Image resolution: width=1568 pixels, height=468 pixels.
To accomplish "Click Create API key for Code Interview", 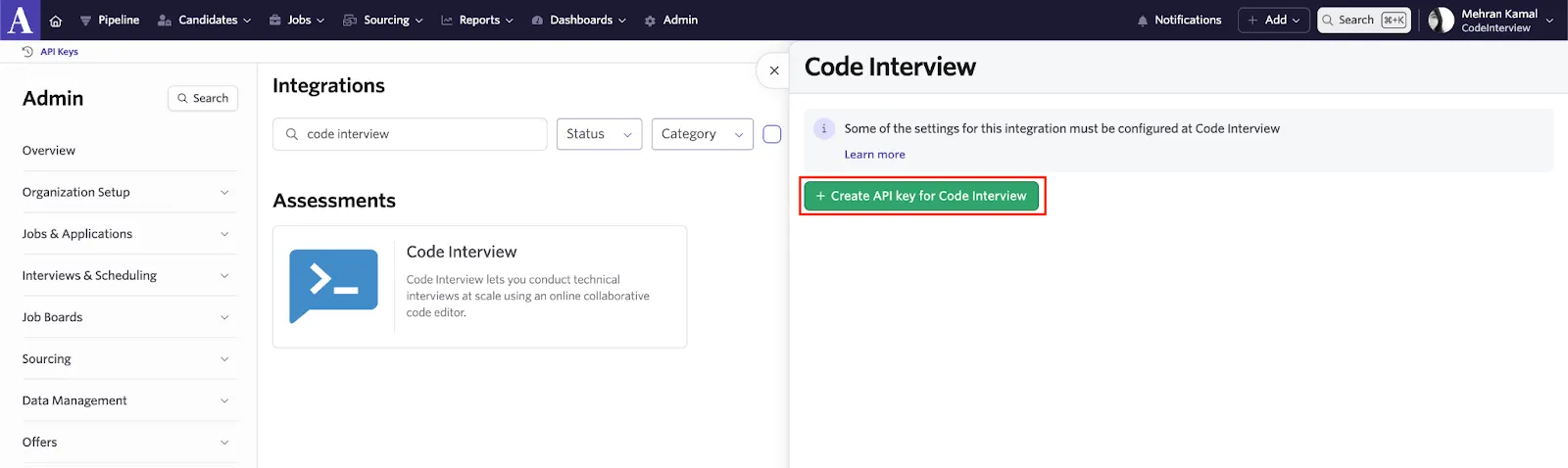I will 921,196.
